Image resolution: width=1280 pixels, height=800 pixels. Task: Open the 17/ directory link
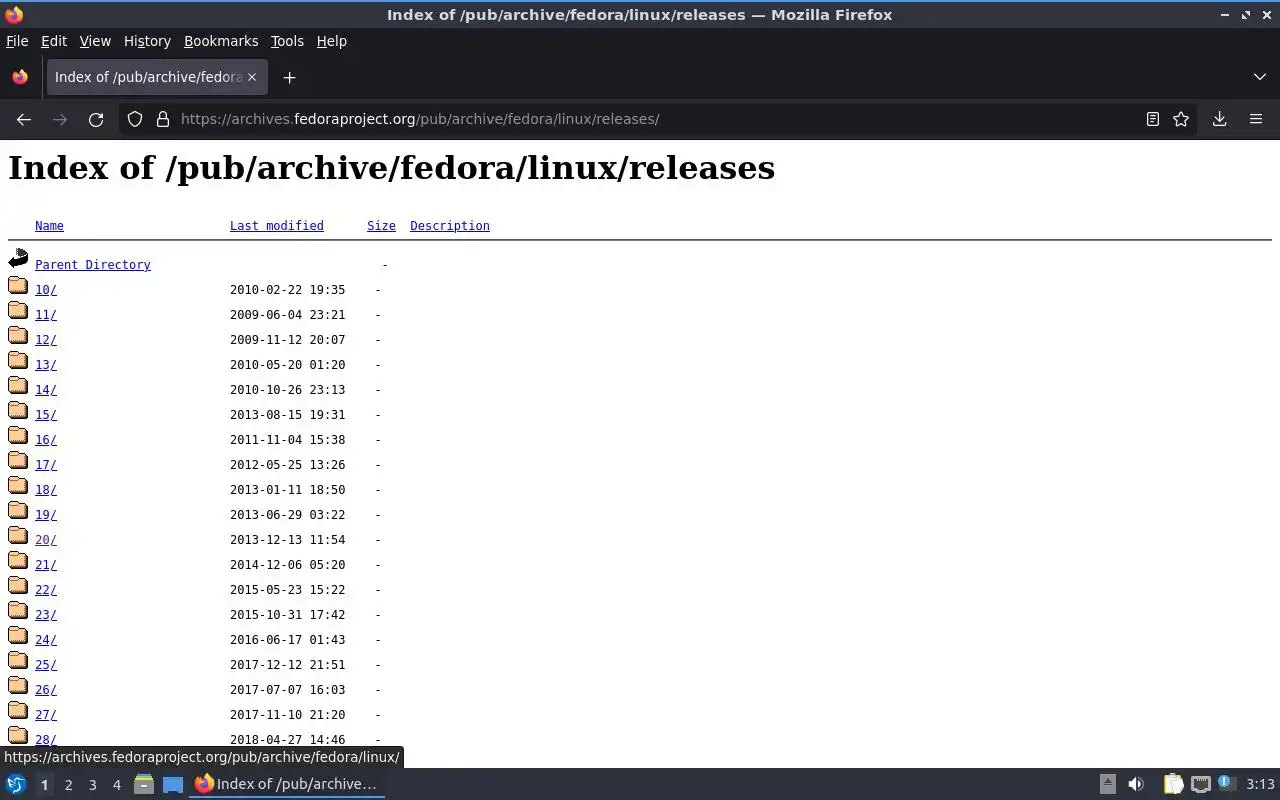pyautogui.click(x=46, y=465)
